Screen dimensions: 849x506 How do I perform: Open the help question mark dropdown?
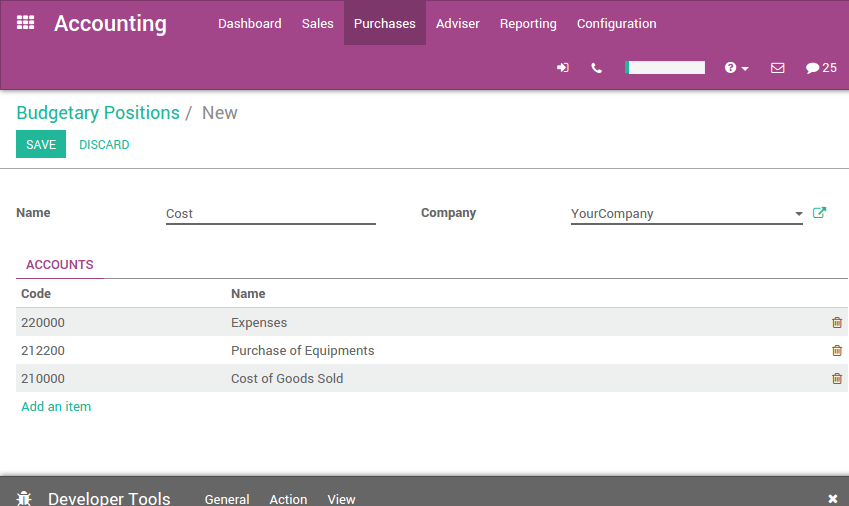click(736, 68)
